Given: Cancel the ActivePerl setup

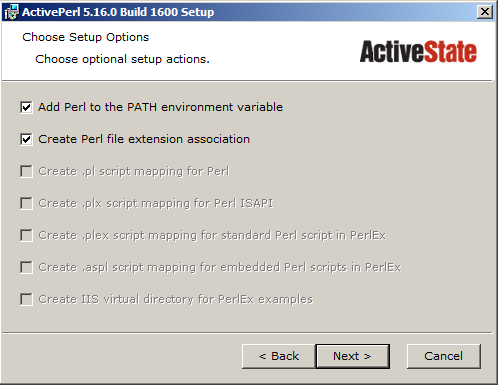Looking at the screenshot, I should pyautogui.click(x=444, y=356).
